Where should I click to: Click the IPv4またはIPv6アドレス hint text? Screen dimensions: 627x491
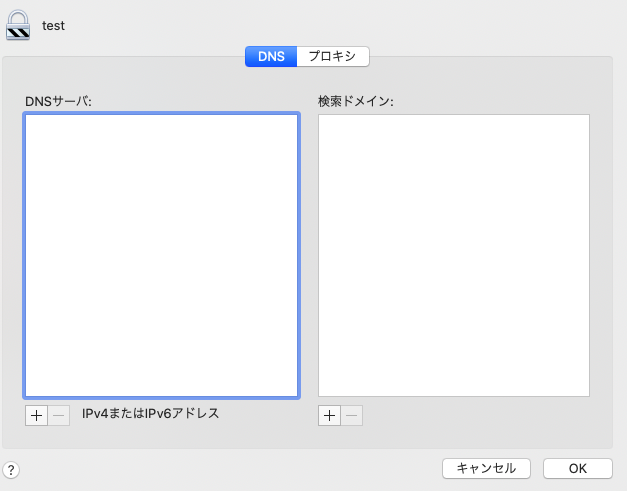(x=150, y=413)
